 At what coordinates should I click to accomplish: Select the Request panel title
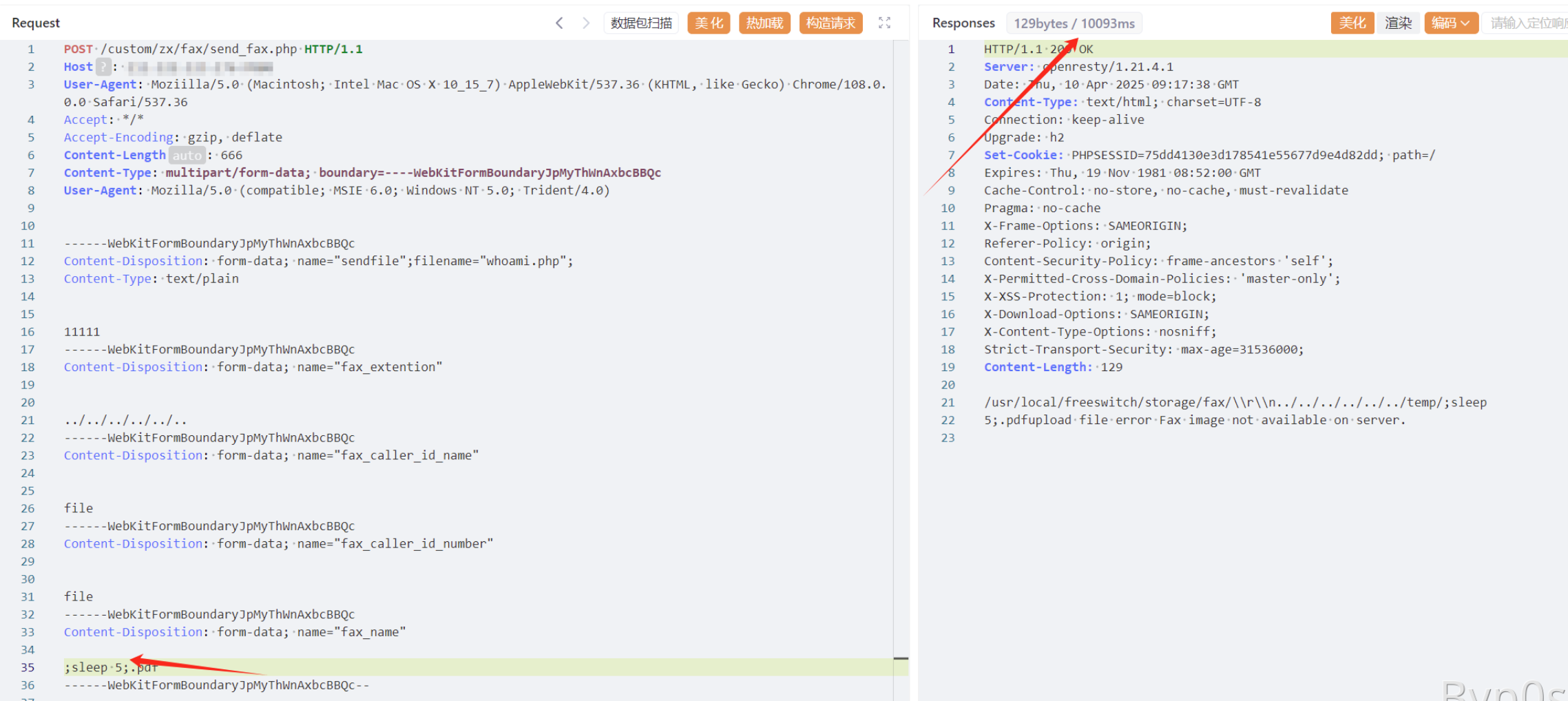(x=36, y=23)
